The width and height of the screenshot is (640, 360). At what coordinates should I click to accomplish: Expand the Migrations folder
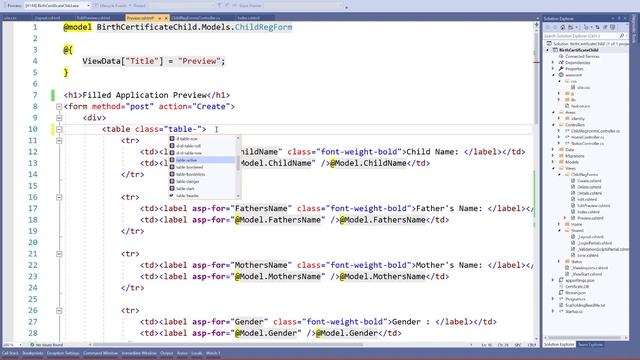click(553, 156)
